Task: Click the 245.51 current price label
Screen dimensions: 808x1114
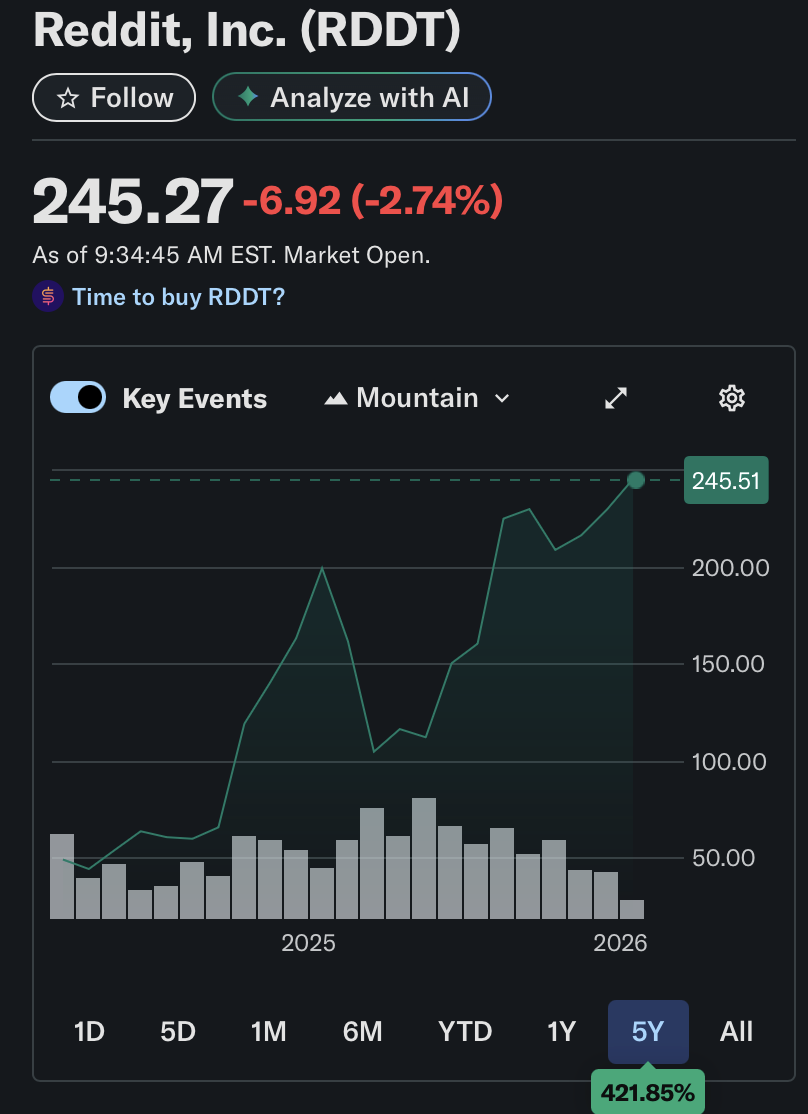Action: point(726,480)
